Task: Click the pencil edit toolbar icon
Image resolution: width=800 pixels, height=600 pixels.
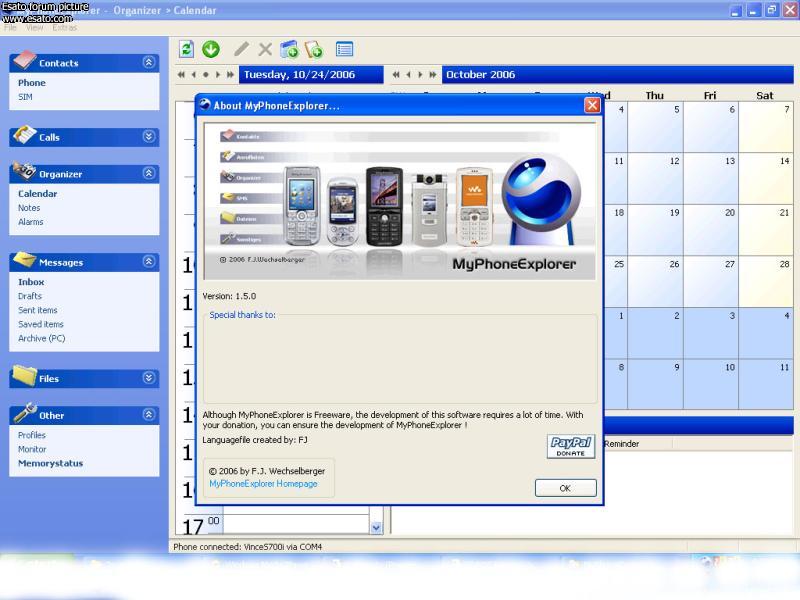Action: [241, 49]
